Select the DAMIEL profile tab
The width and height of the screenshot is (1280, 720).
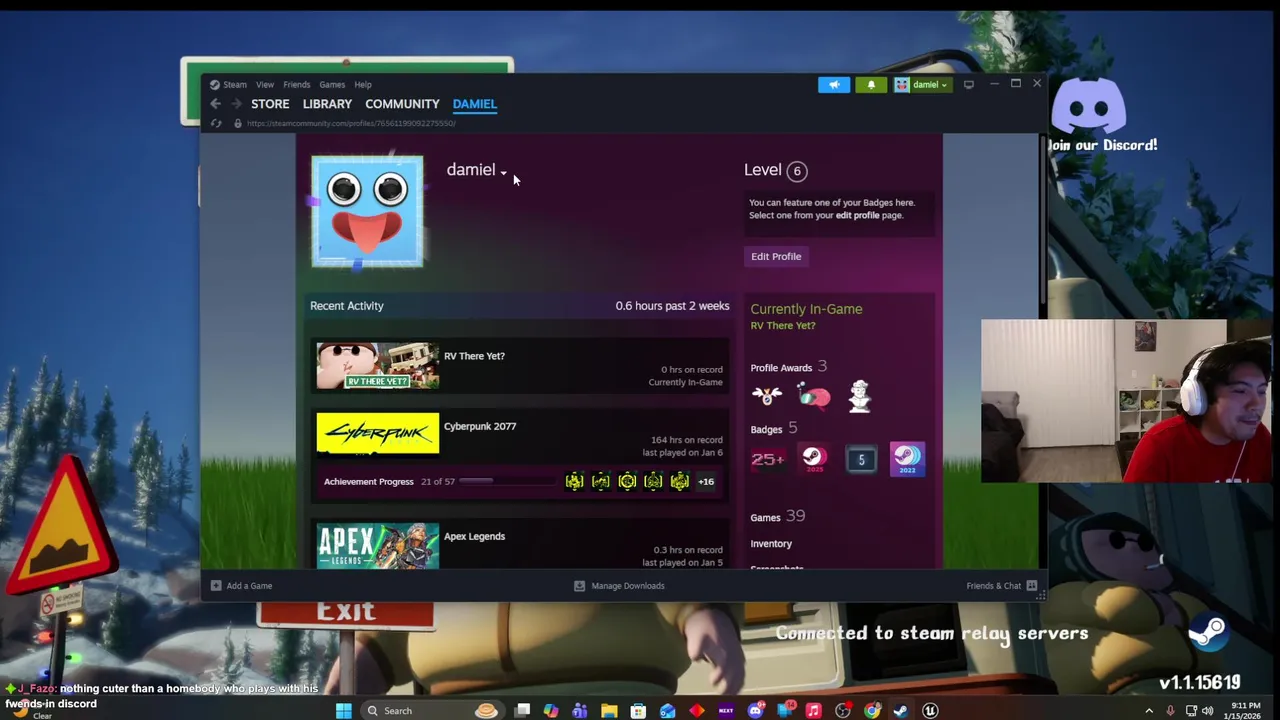pyautogui.click(x=475, y=104)
